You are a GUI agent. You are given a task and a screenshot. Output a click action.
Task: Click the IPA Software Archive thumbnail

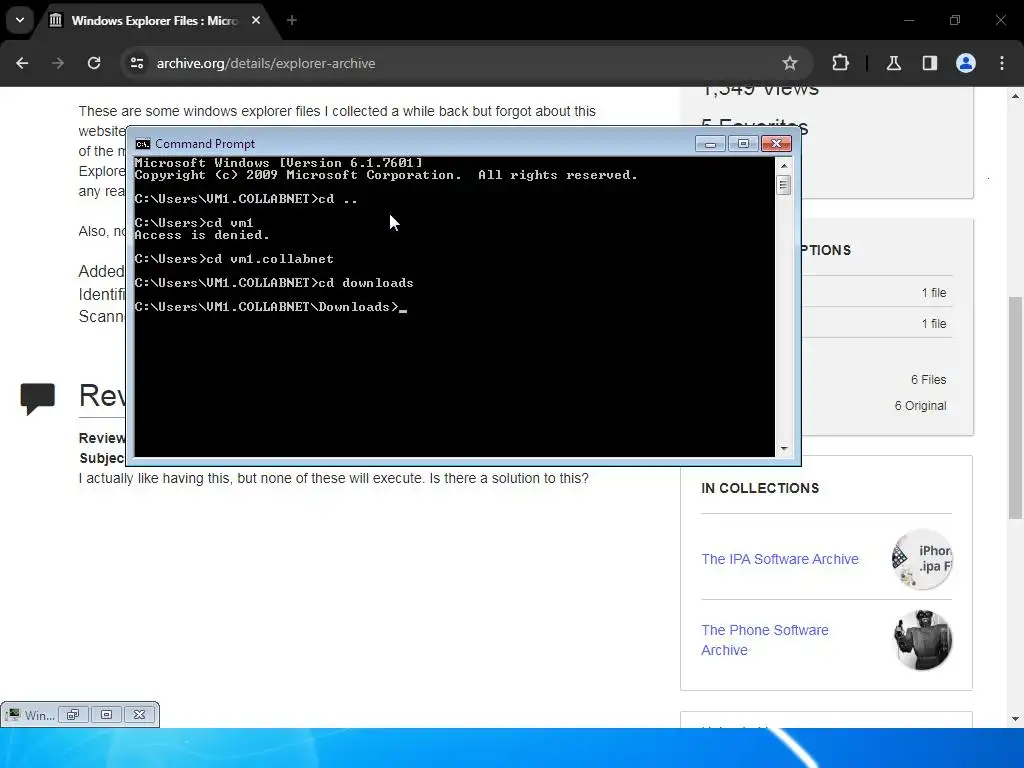pos(922,559)
